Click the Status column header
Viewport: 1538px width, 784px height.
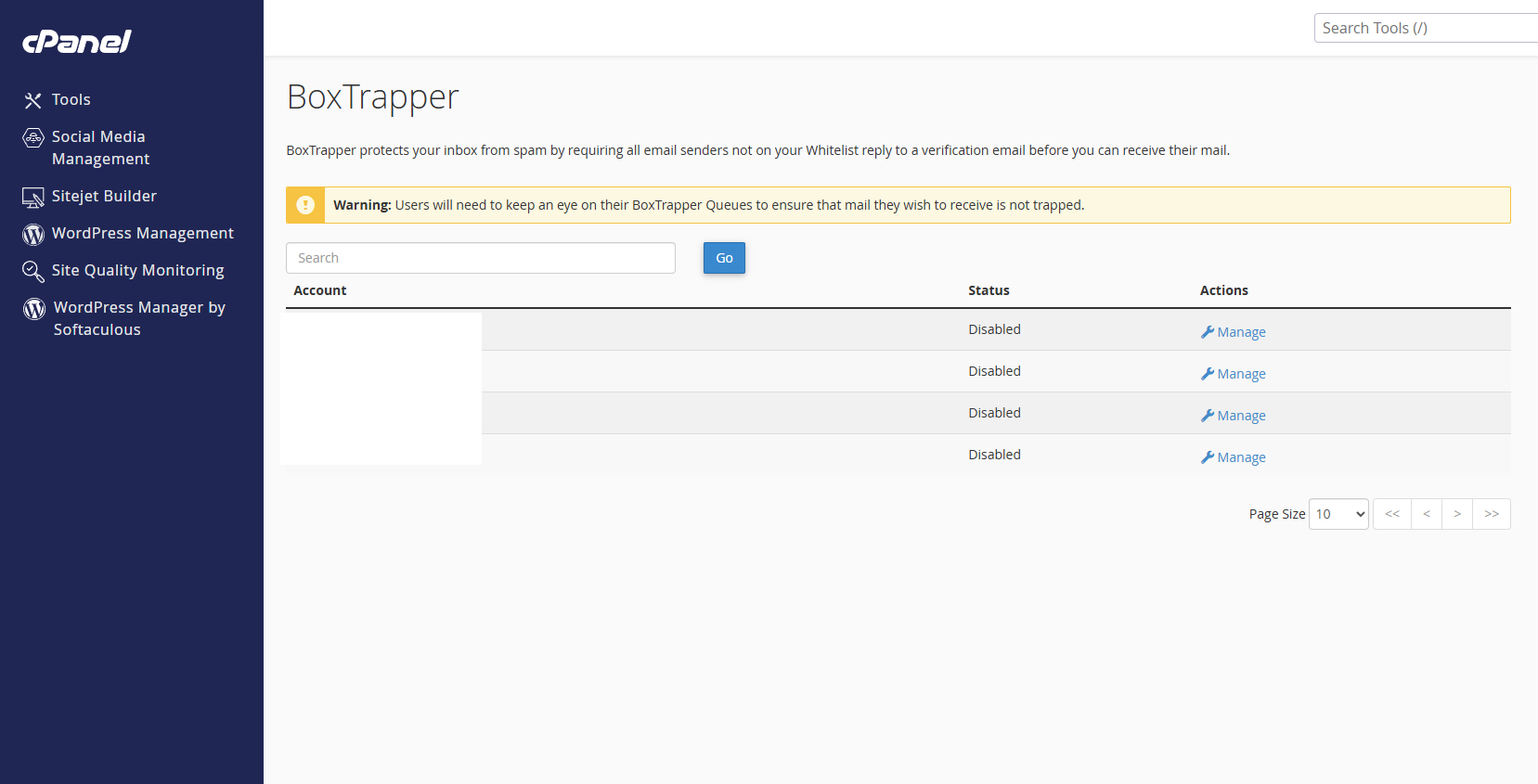989,290
